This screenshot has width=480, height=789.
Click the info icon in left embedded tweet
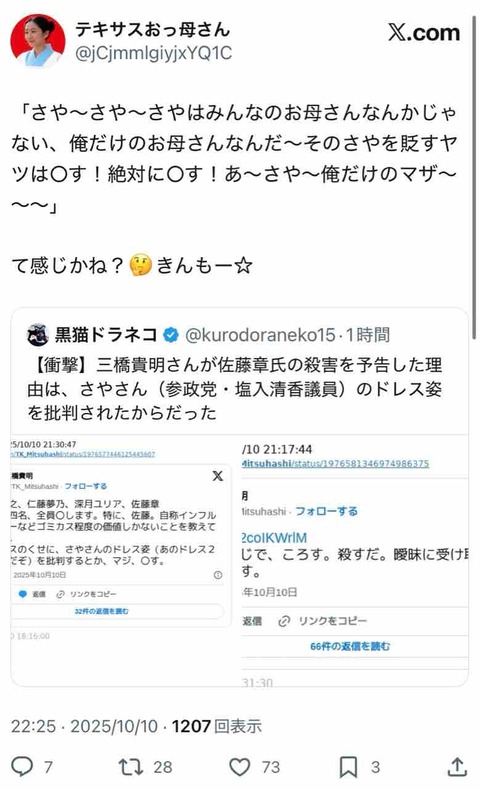[x=218, y=575]
